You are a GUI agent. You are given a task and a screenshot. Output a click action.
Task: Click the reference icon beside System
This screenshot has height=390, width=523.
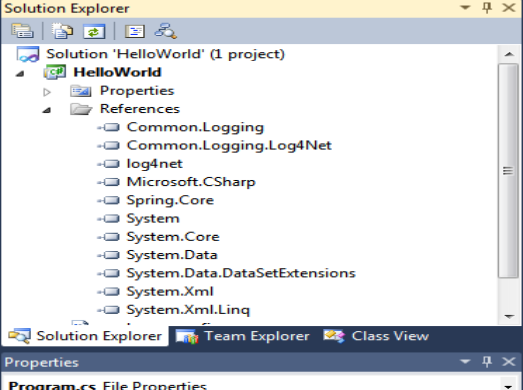(x=108, y=219)
